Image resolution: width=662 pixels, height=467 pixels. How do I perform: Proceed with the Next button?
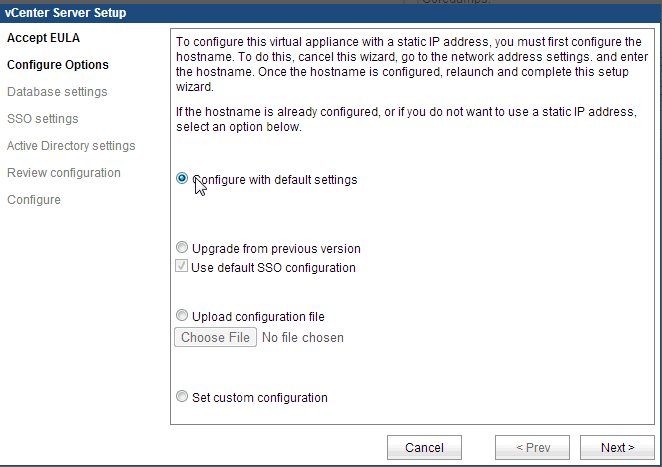617,447
